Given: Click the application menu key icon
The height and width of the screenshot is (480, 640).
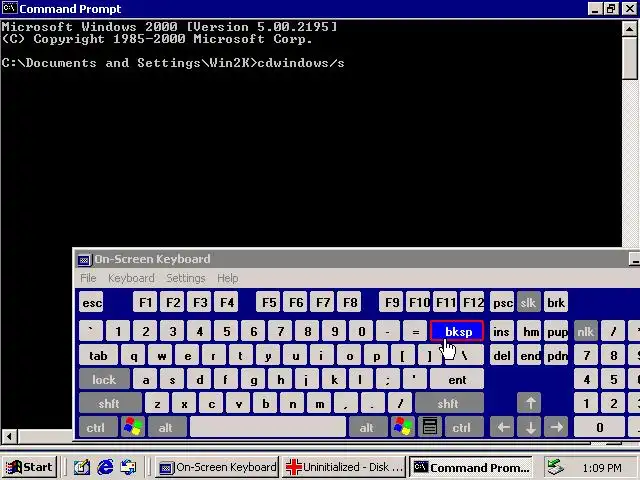Looking at the screenshot, I should [429, 427].
